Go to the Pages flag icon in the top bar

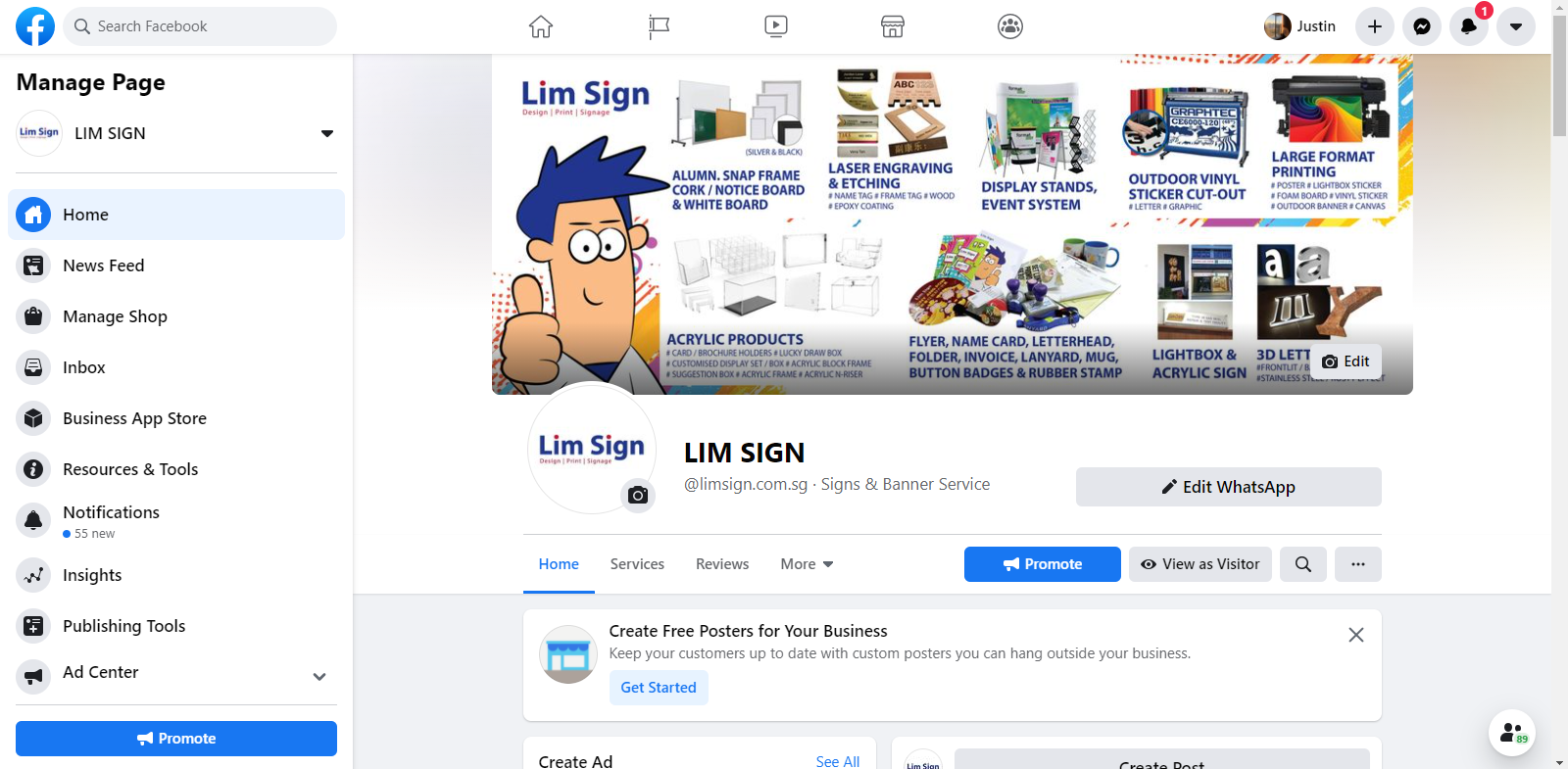click(659, 26)
